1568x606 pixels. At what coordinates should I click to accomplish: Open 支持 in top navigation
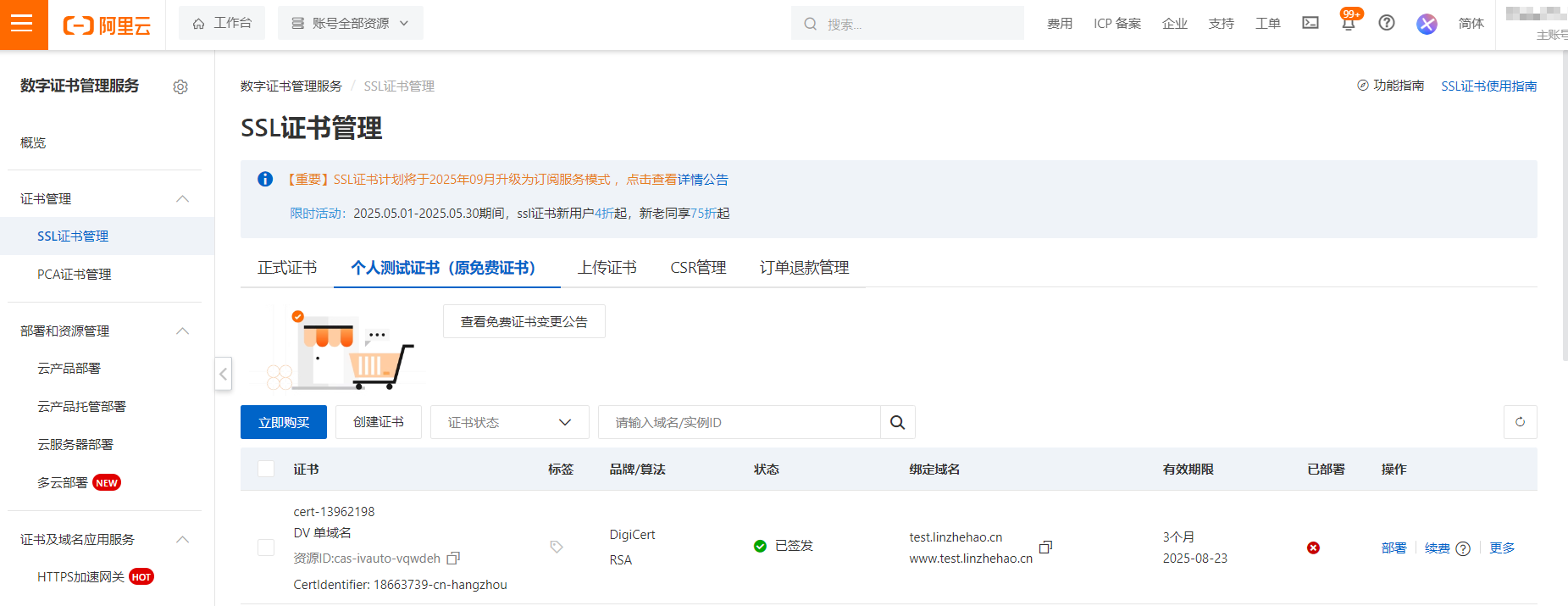click(1222, 24)
